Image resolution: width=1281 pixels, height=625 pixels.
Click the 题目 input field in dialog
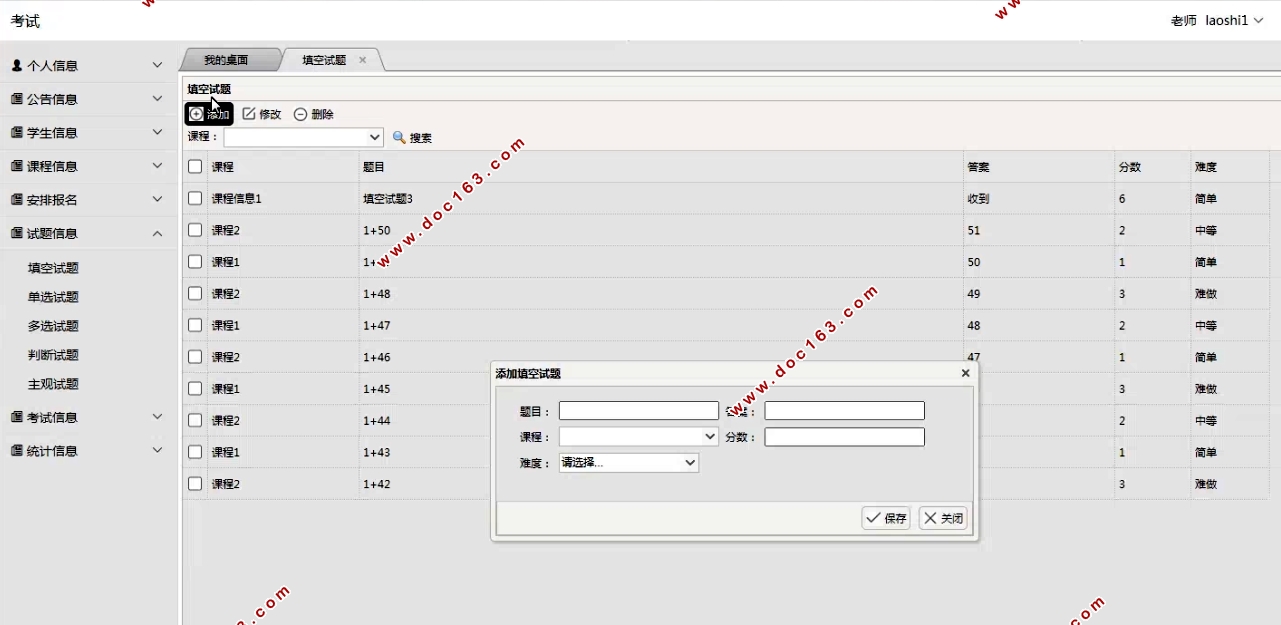638,411
